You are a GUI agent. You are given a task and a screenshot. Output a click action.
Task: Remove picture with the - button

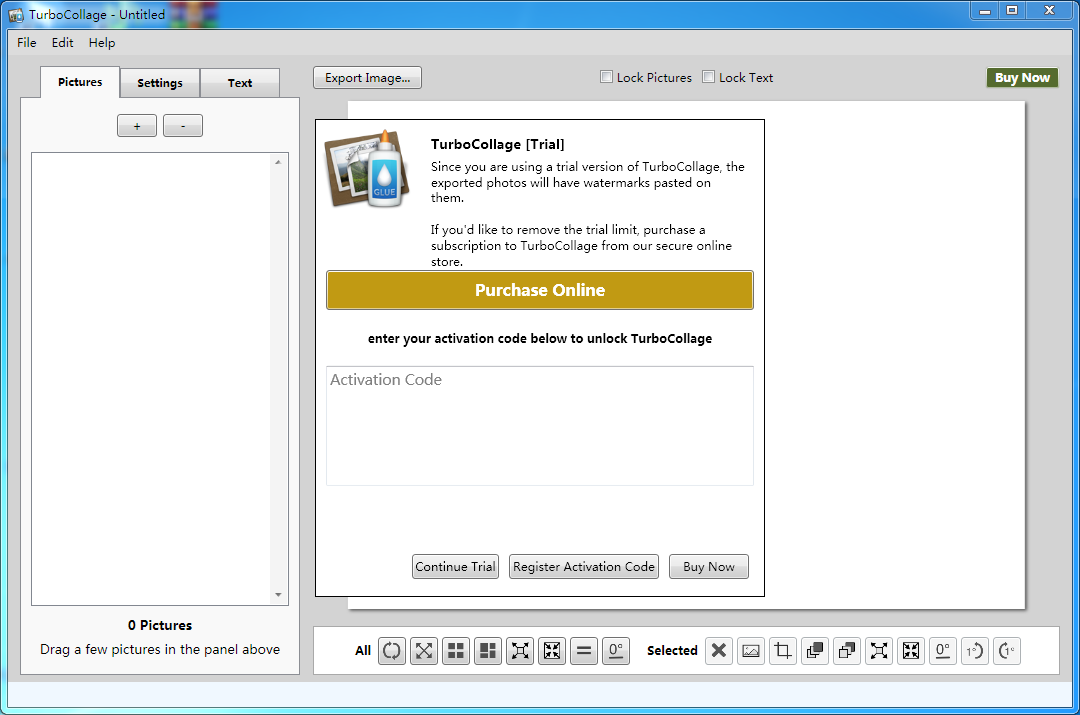(183, 126)
